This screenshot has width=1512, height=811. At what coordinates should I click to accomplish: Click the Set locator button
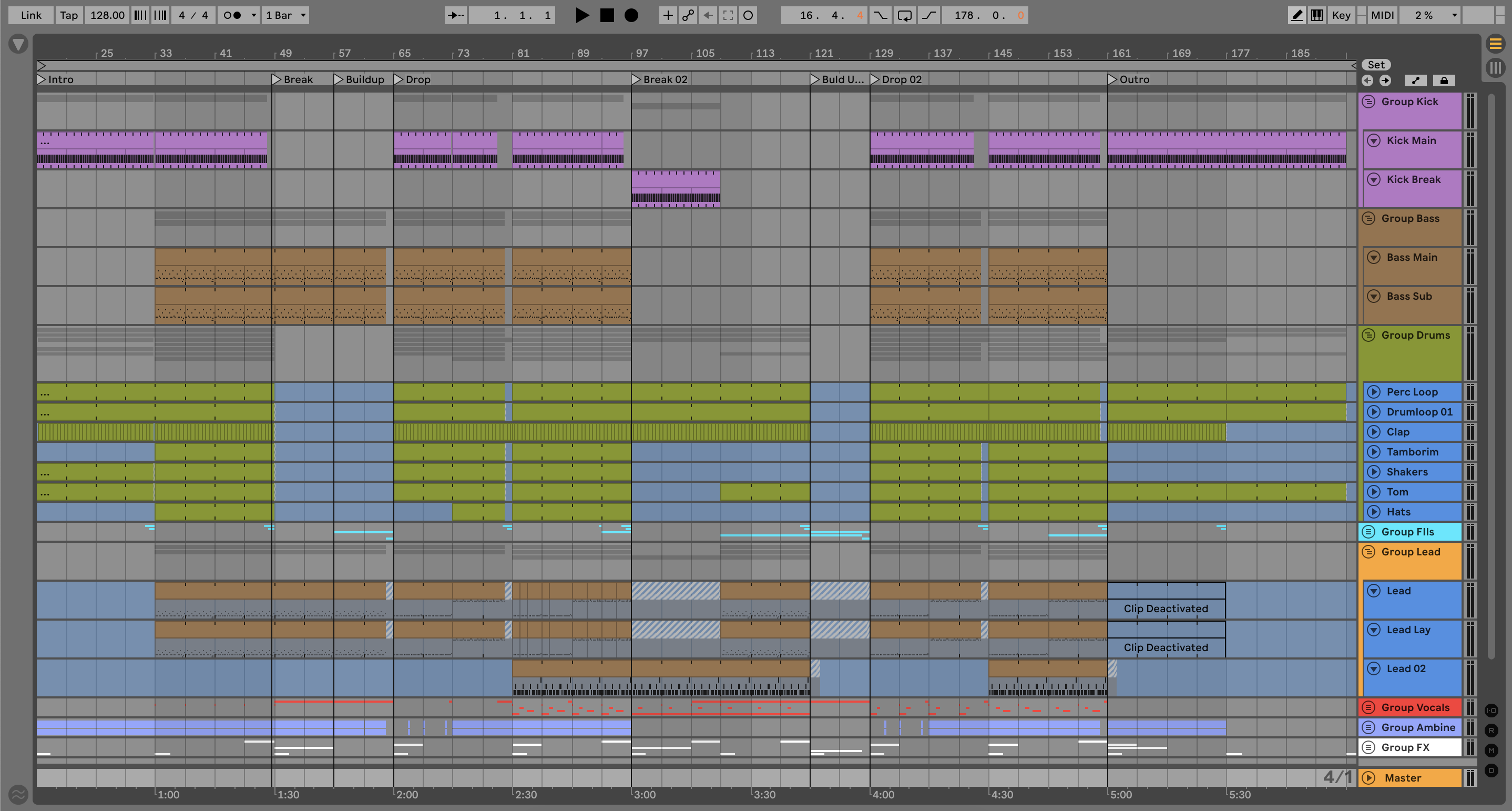coord(1376,65)
